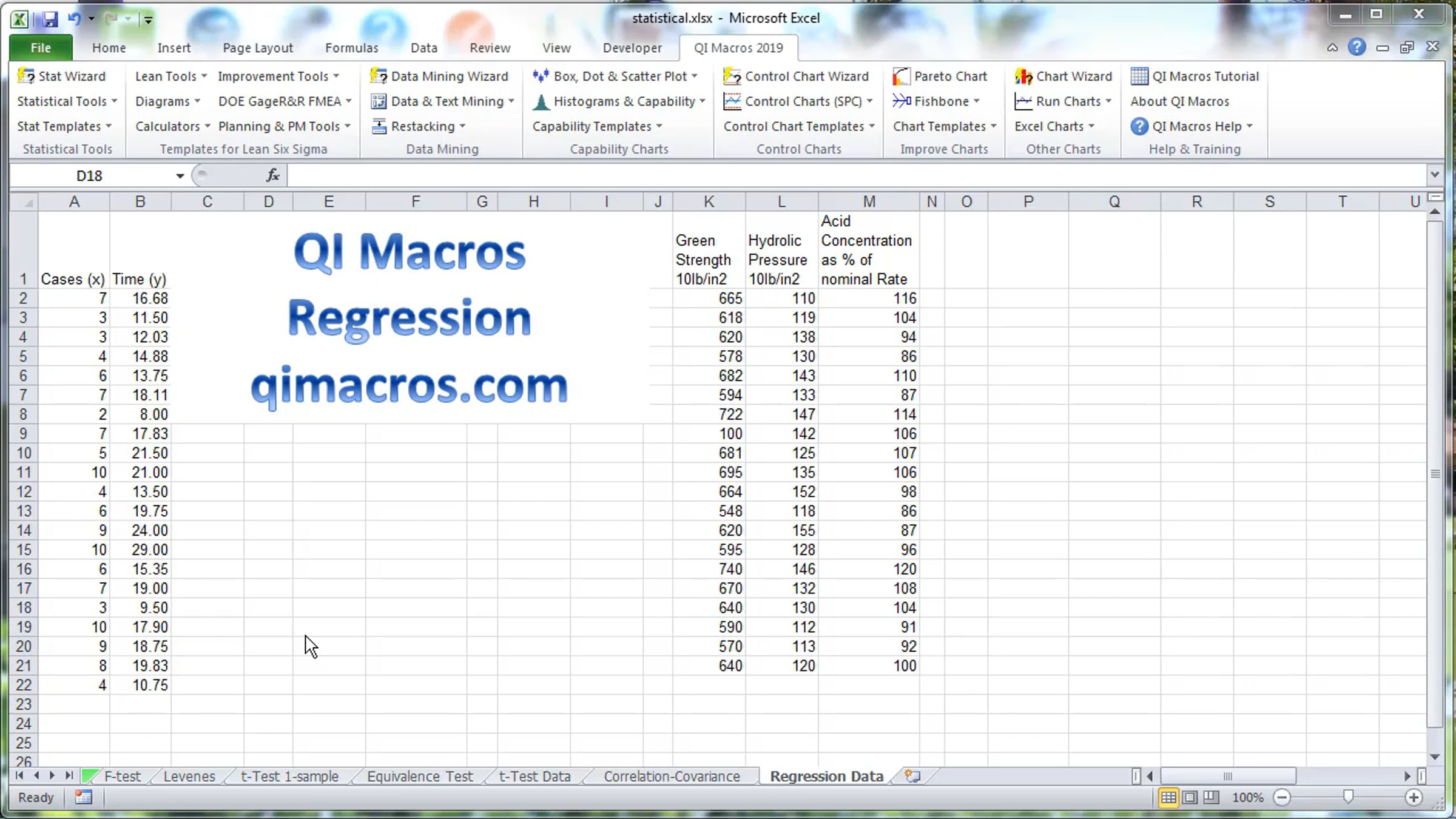
Task: Open the File tab
Action: tap(41, 48)
